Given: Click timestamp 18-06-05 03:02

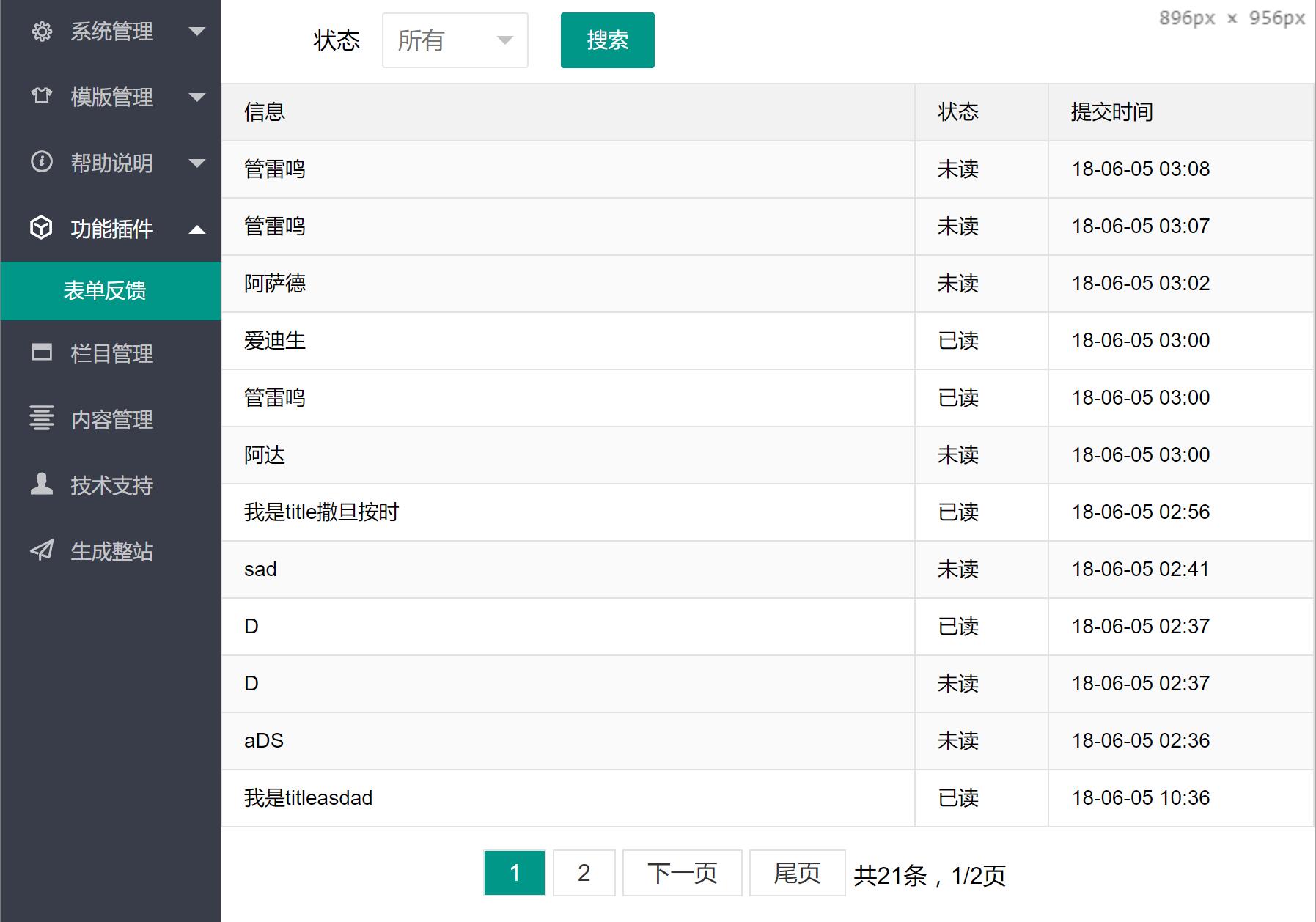Looking at the screenshot, I should point(1141,284).
